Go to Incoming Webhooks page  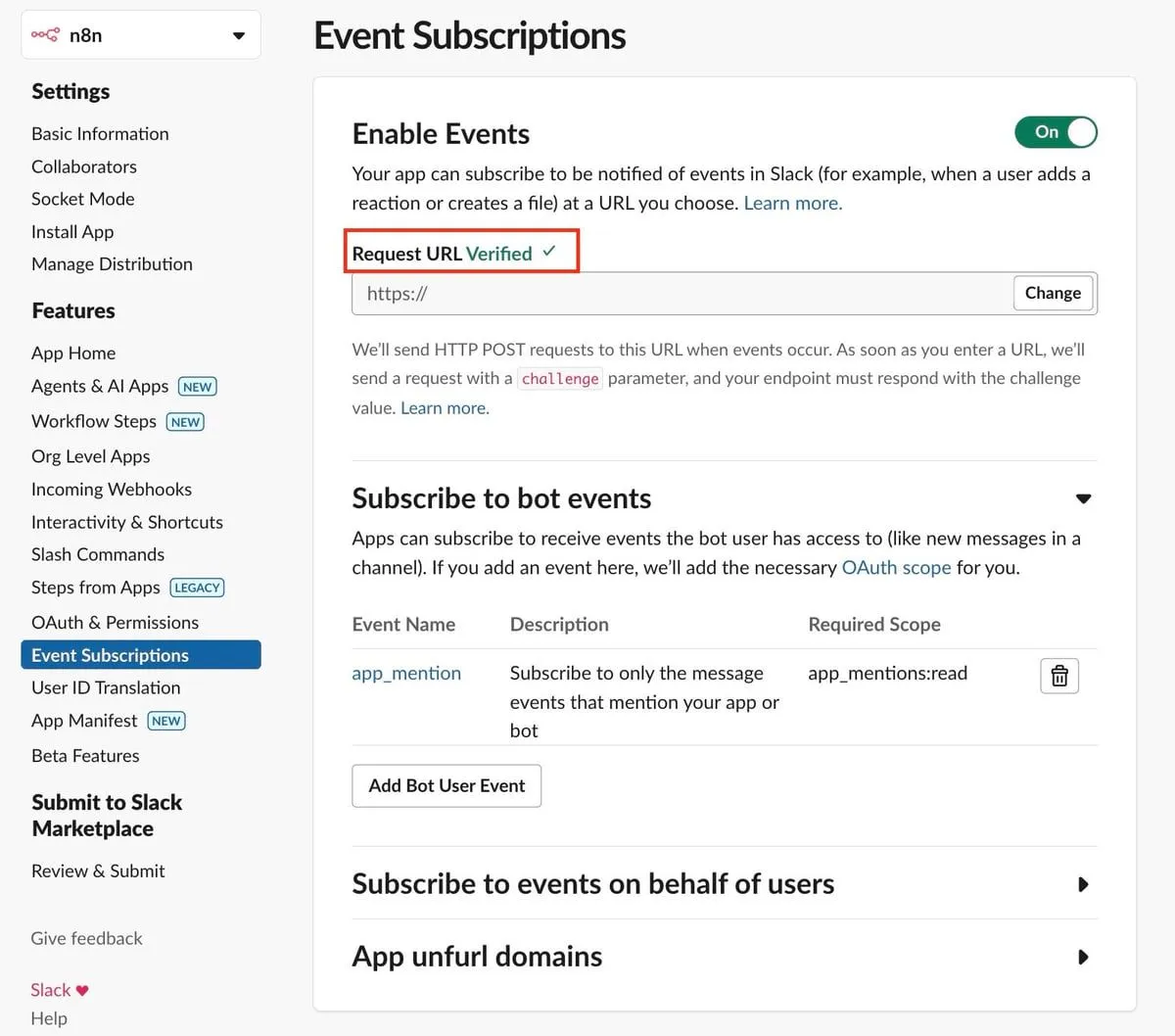pos(112,490)
